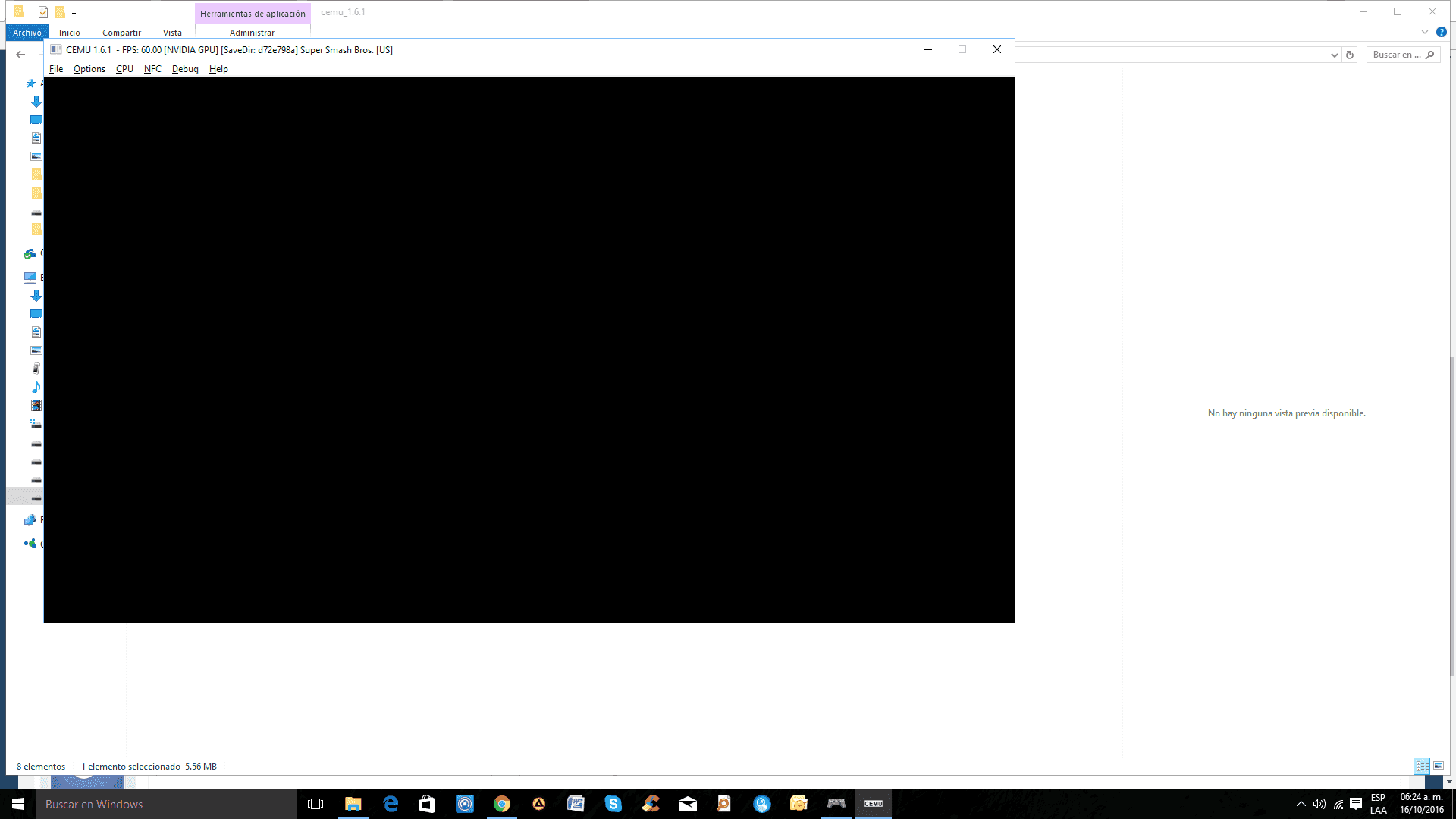1456x819 pixels.
Task: Minimize the CEMU emulator window
Action: 927,49
